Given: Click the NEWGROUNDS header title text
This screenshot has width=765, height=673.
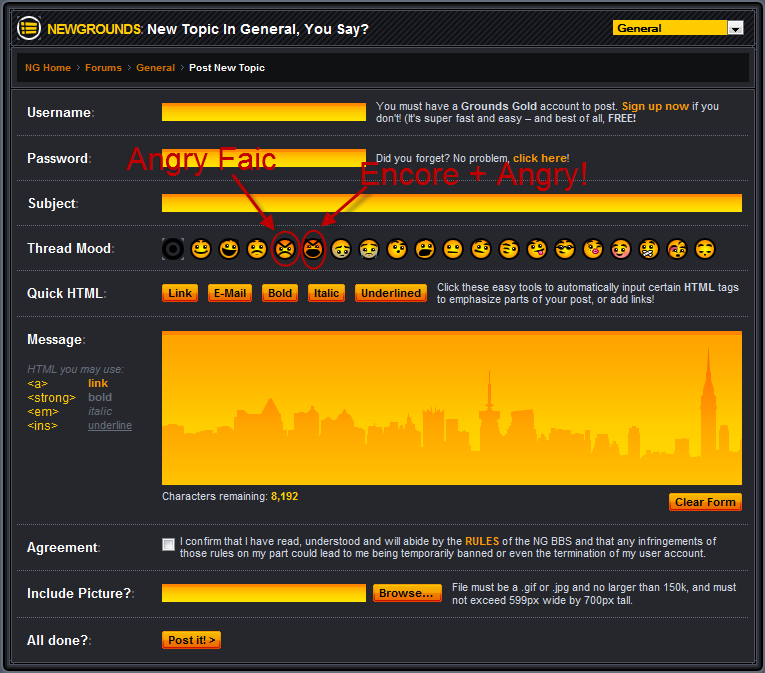Looking at the screenshot, I should coord(94,29).
